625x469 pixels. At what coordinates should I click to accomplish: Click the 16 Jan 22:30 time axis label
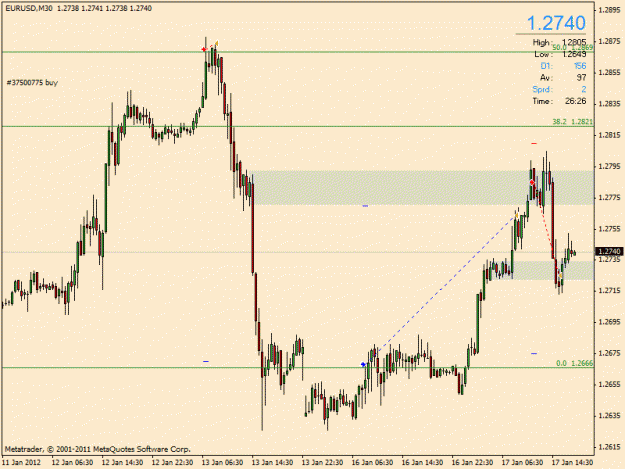(x=472, y=462)
